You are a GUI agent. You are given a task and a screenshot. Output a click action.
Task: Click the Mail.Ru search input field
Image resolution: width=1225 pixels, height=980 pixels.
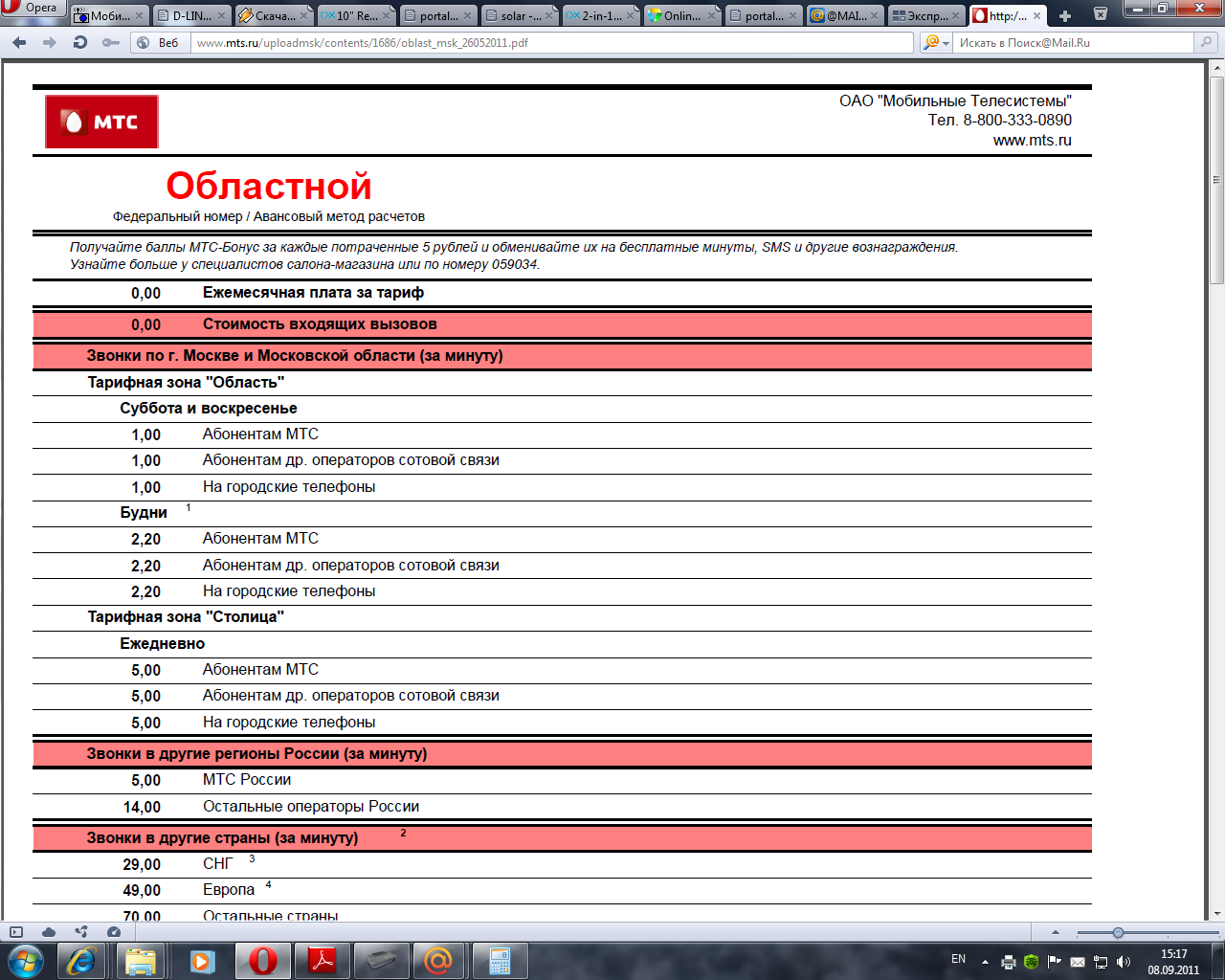pyautogui.click(x=1073, y=43)
